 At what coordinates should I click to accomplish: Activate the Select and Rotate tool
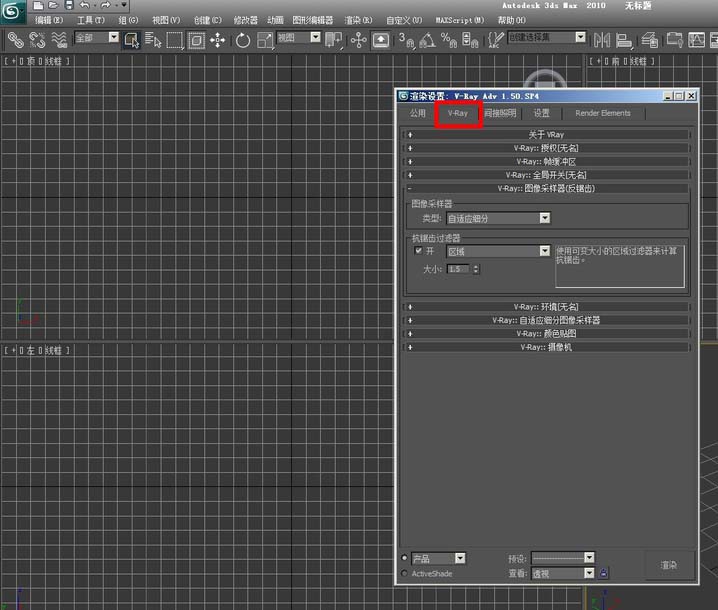pos(243,40)
